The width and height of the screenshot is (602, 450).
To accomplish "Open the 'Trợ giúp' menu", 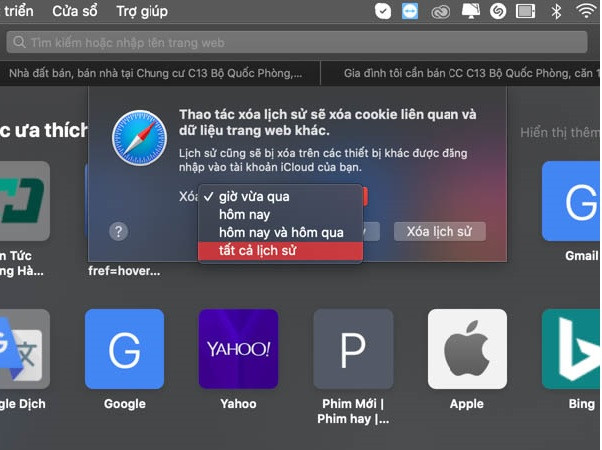I will [142, 11].
